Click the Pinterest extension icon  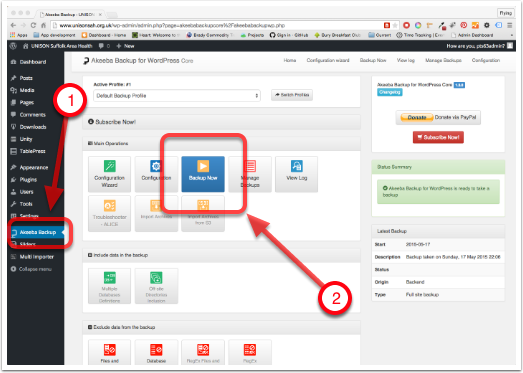tap(464, 25)
